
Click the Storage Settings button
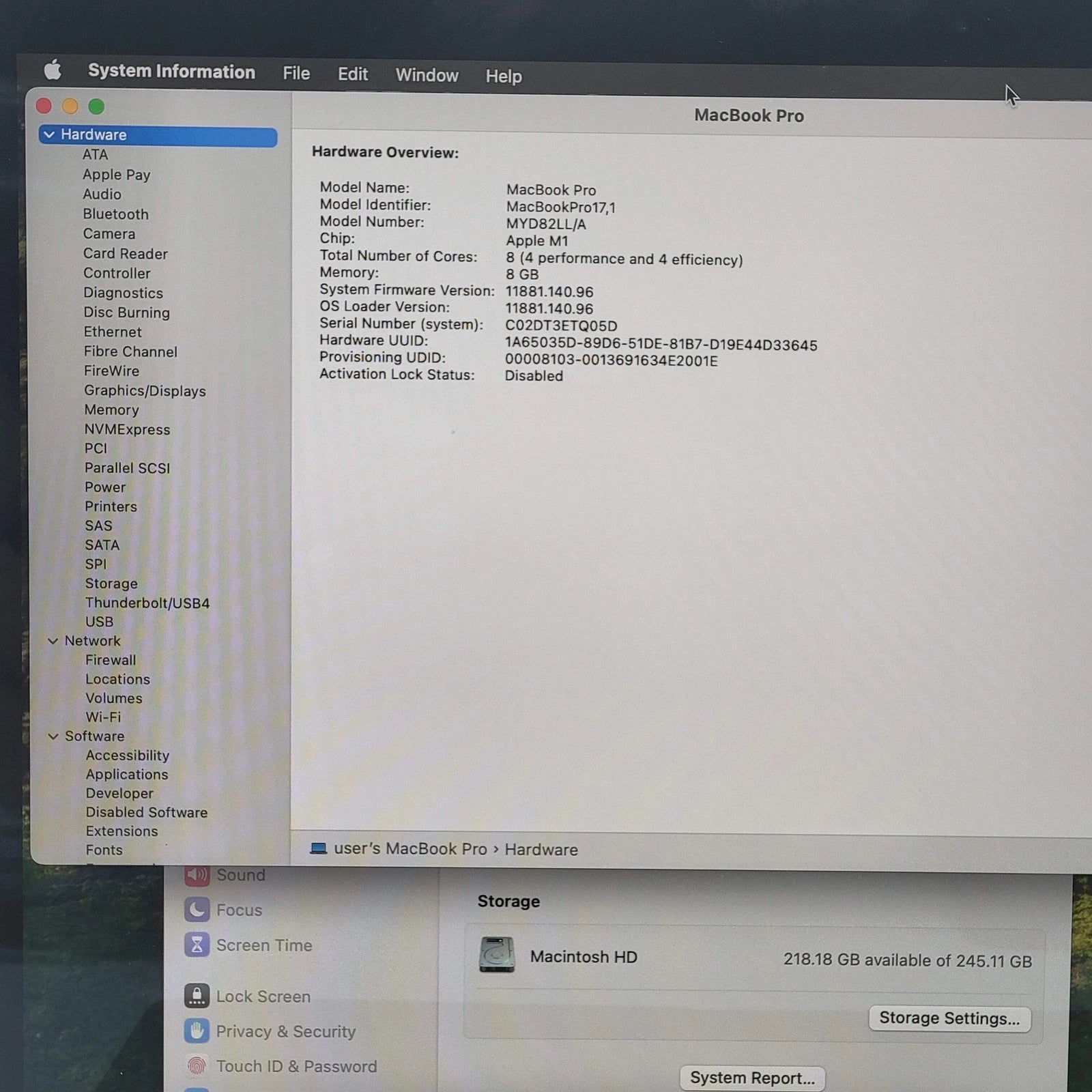[949, 1018]
